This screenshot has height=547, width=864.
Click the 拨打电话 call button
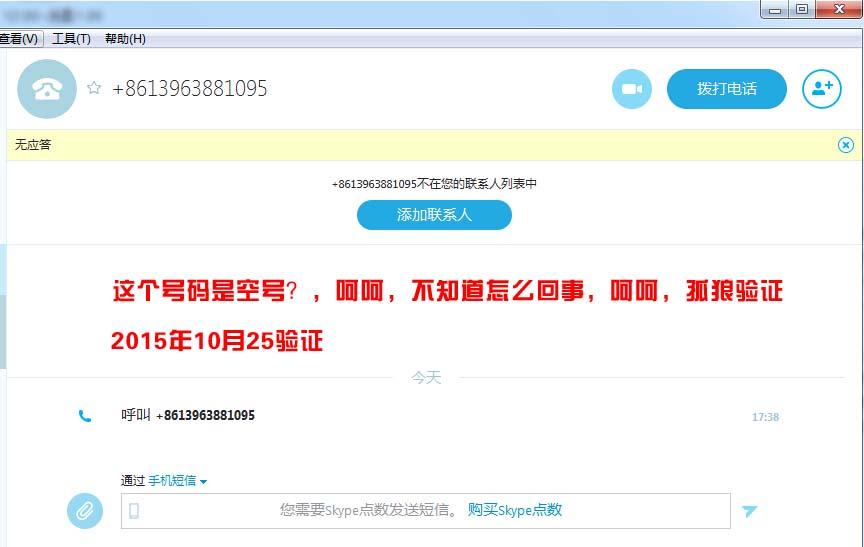726,89
